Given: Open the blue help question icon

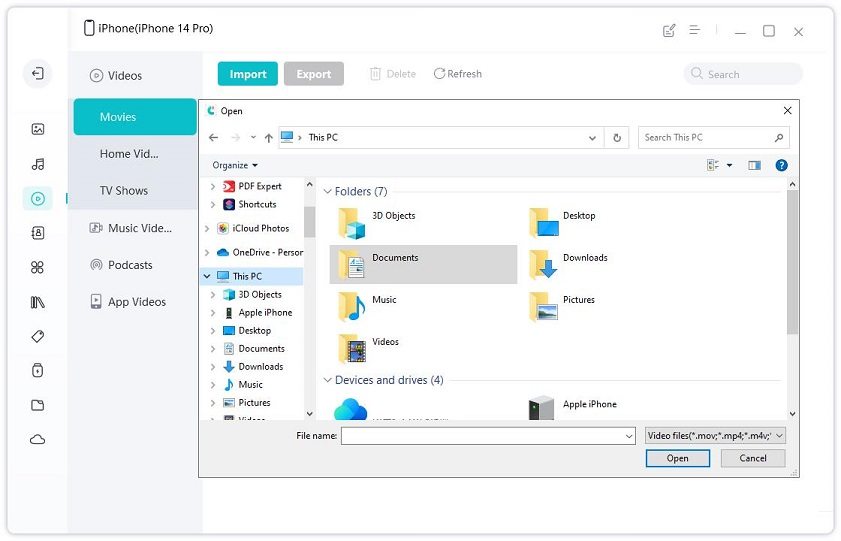Looking at the screenshot, I should [781, 165].
